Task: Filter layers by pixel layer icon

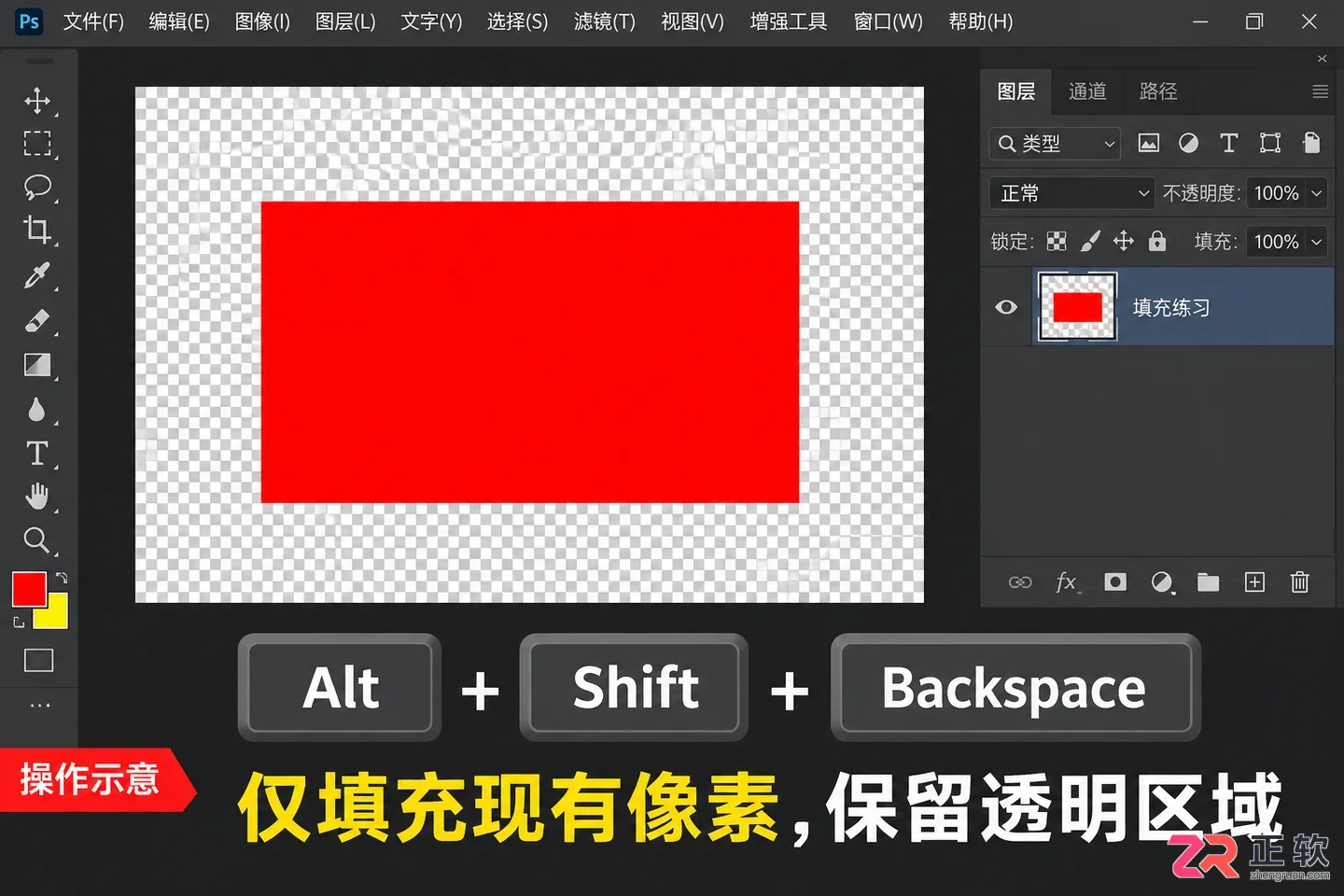Action: tap(1149, 143)
